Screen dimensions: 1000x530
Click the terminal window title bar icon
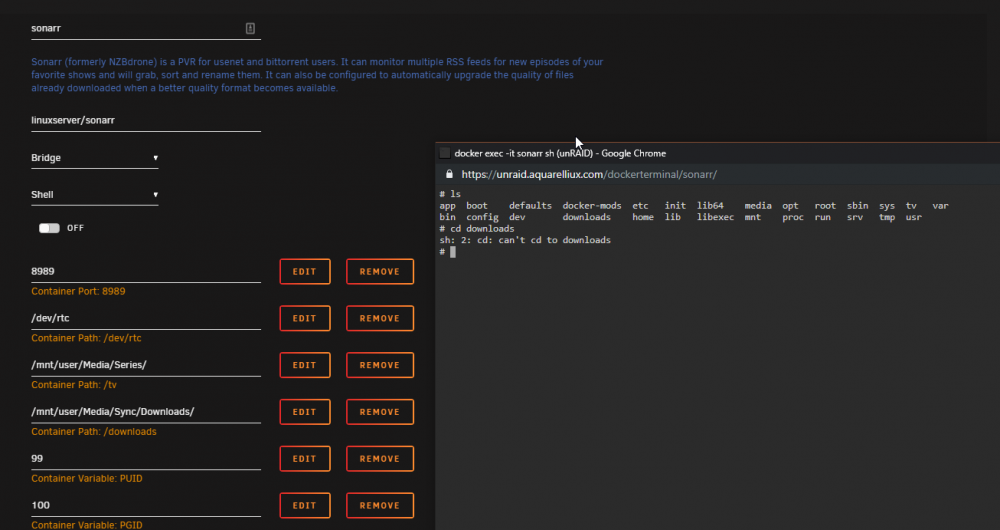[x=445, y=153]
